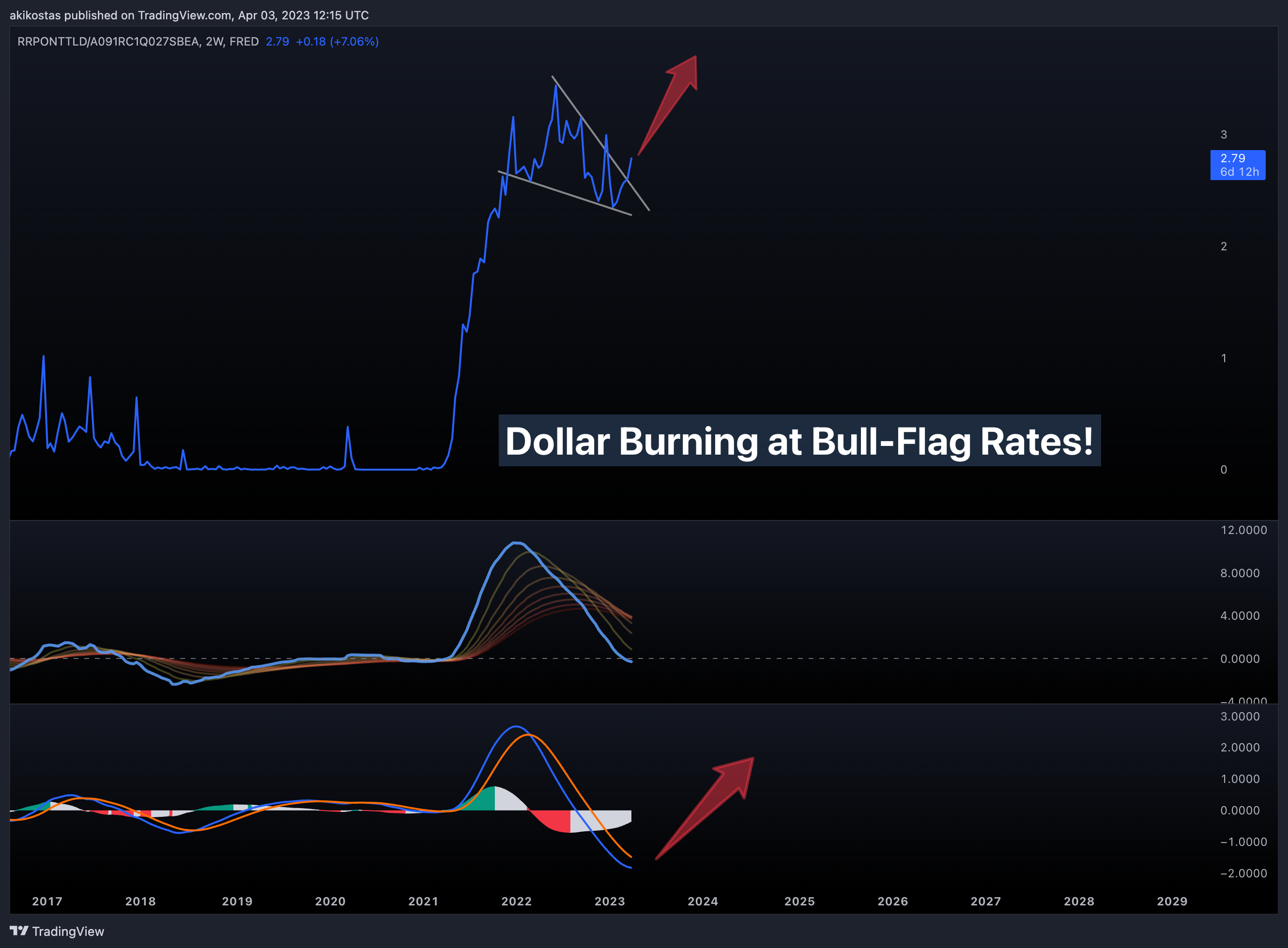
Task: Click the FRED source label
Action: point(244,41)
